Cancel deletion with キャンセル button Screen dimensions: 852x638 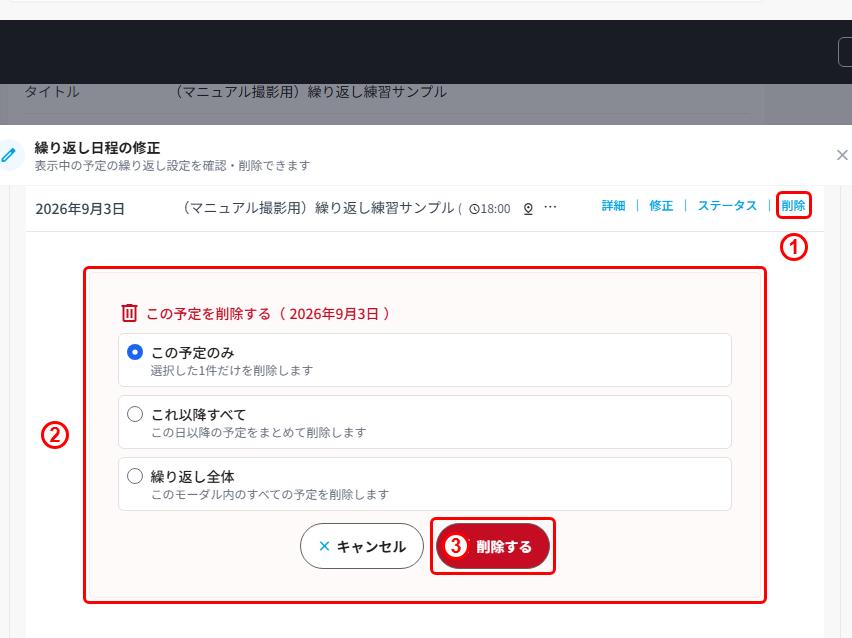pos(362,546)
